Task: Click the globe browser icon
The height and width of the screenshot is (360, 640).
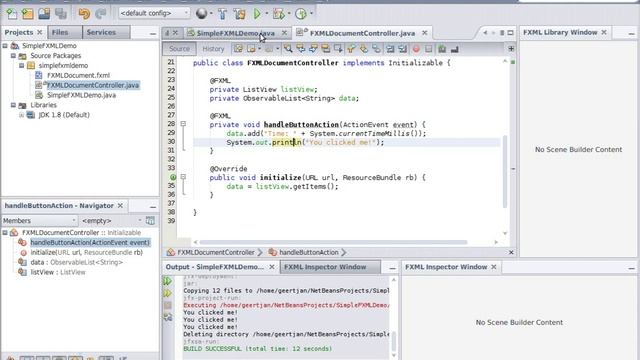Action: coord(201,13)
